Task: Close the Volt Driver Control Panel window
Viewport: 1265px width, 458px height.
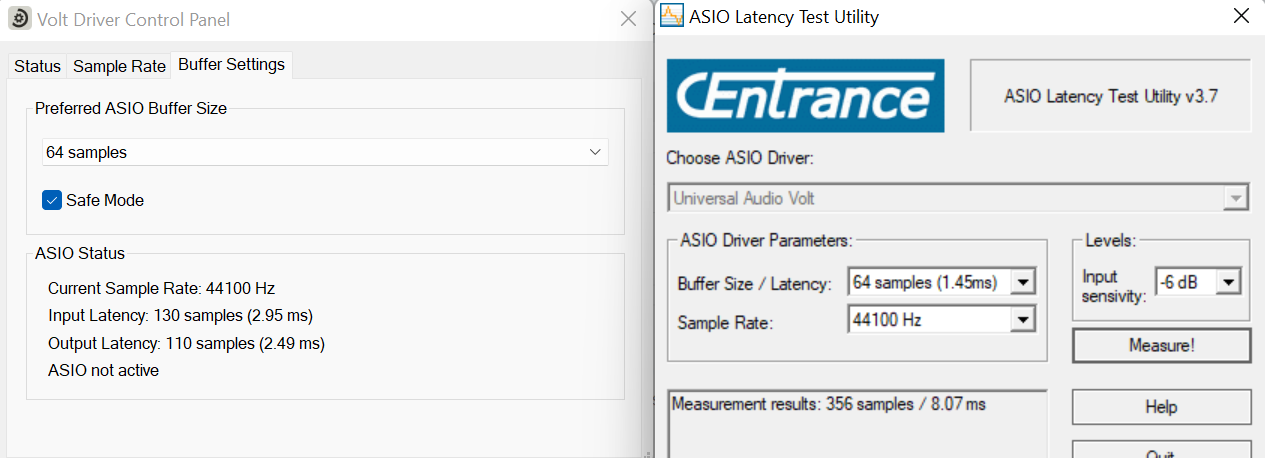Action: click(628, 18)
